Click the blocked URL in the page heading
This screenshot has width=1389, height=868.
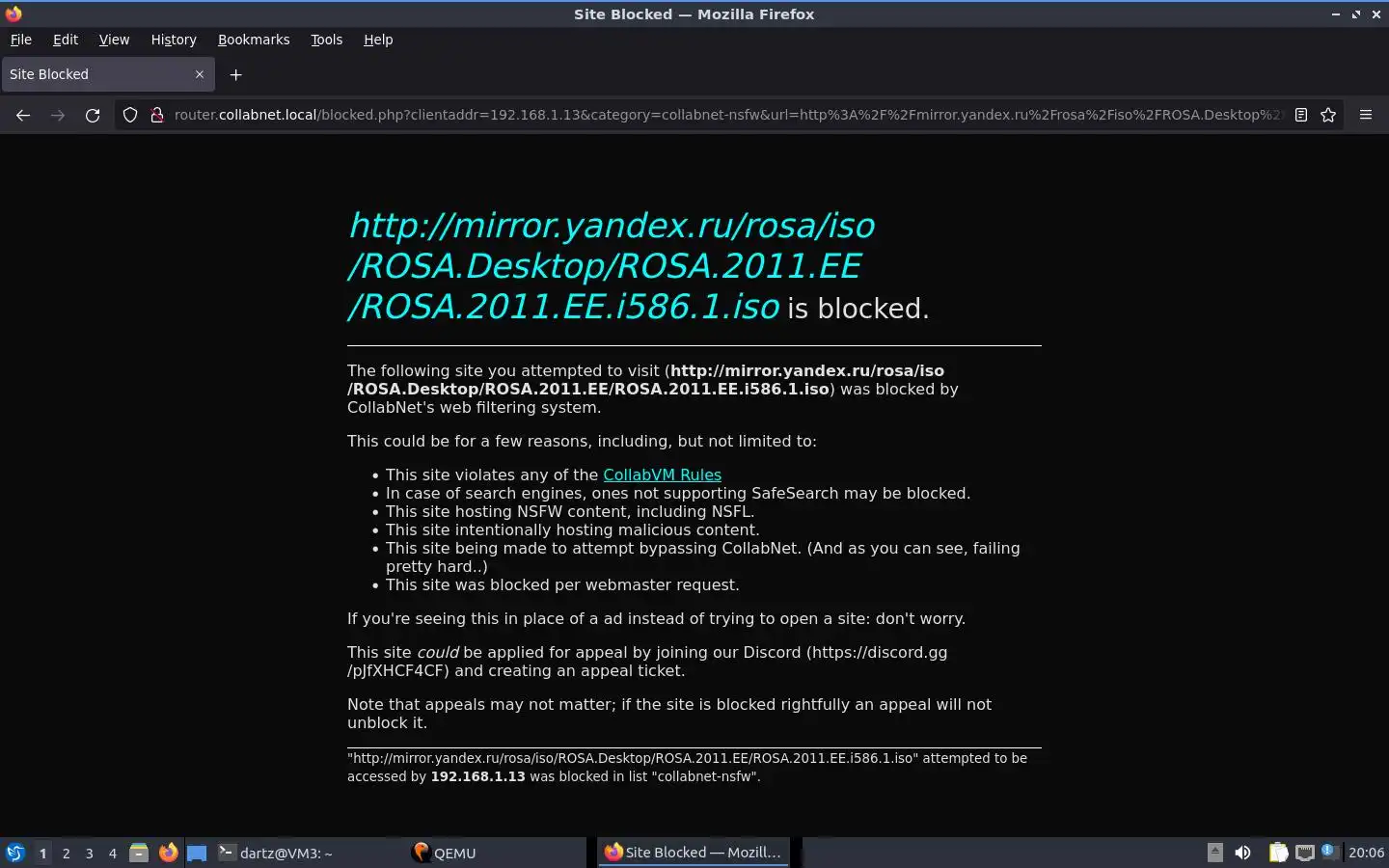tap(612, 265)
